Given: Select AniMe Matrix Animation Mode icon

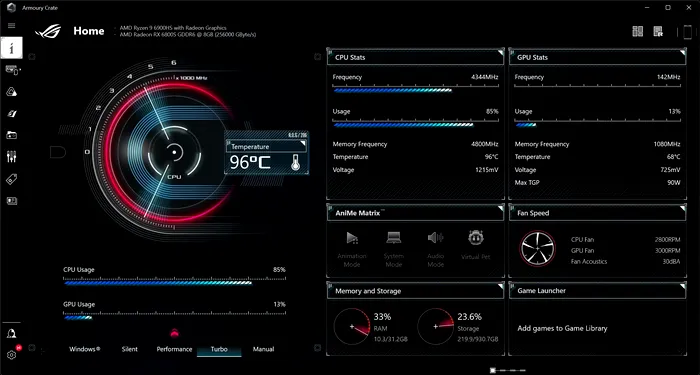Looking at the screenshot, I should [x=352, y=238].
